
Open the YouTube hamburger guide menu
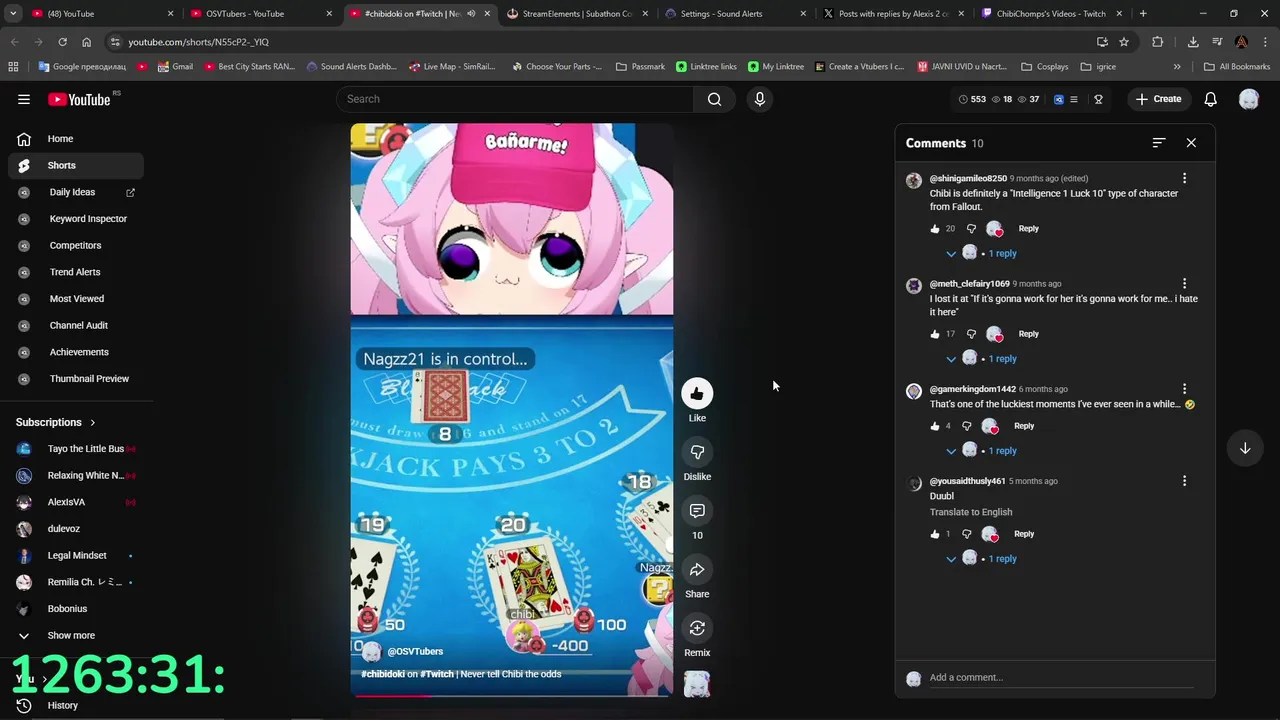[24, 99]
